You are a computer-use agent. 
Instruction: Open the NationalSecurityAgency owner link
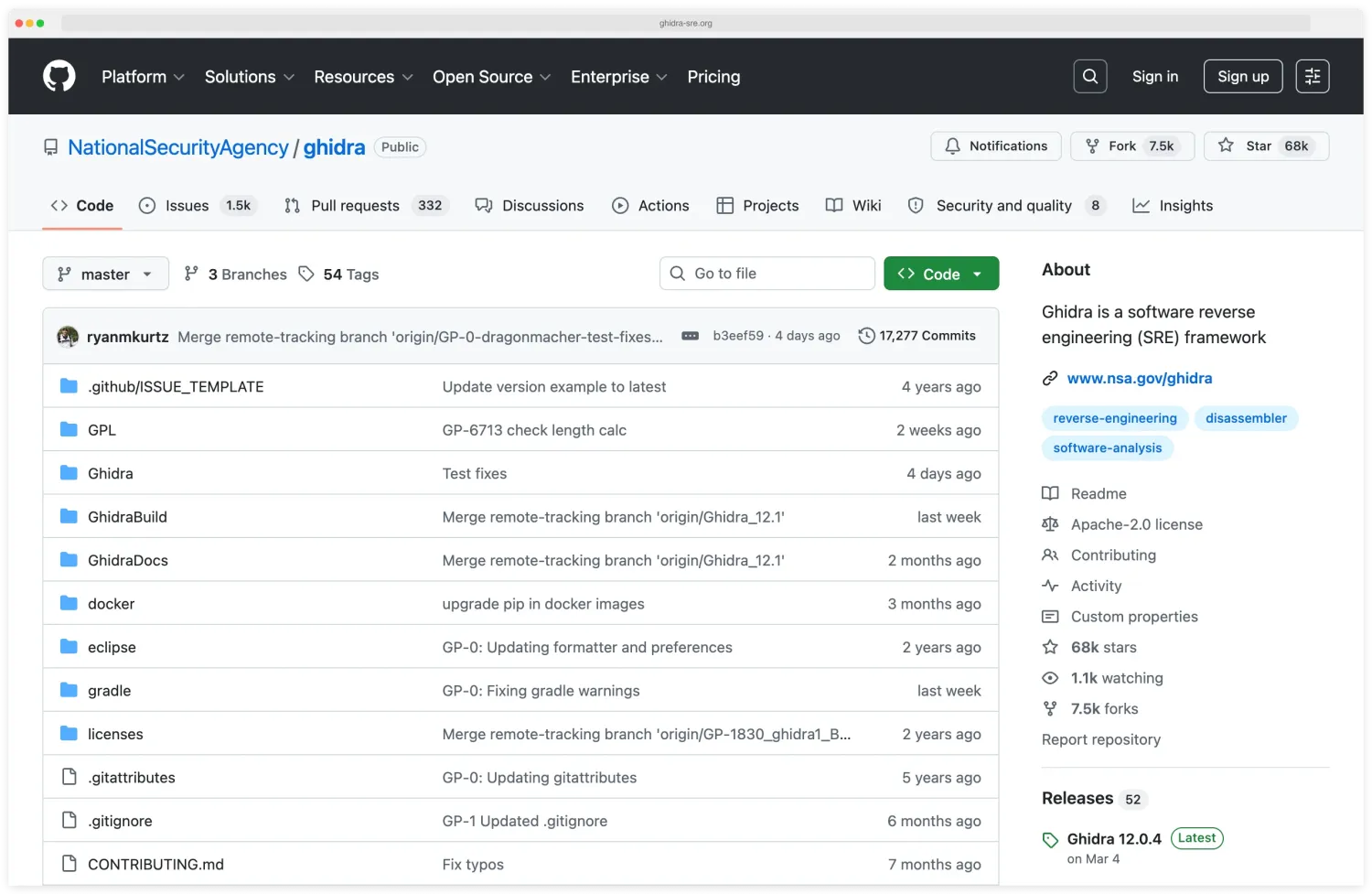(178, 147)
